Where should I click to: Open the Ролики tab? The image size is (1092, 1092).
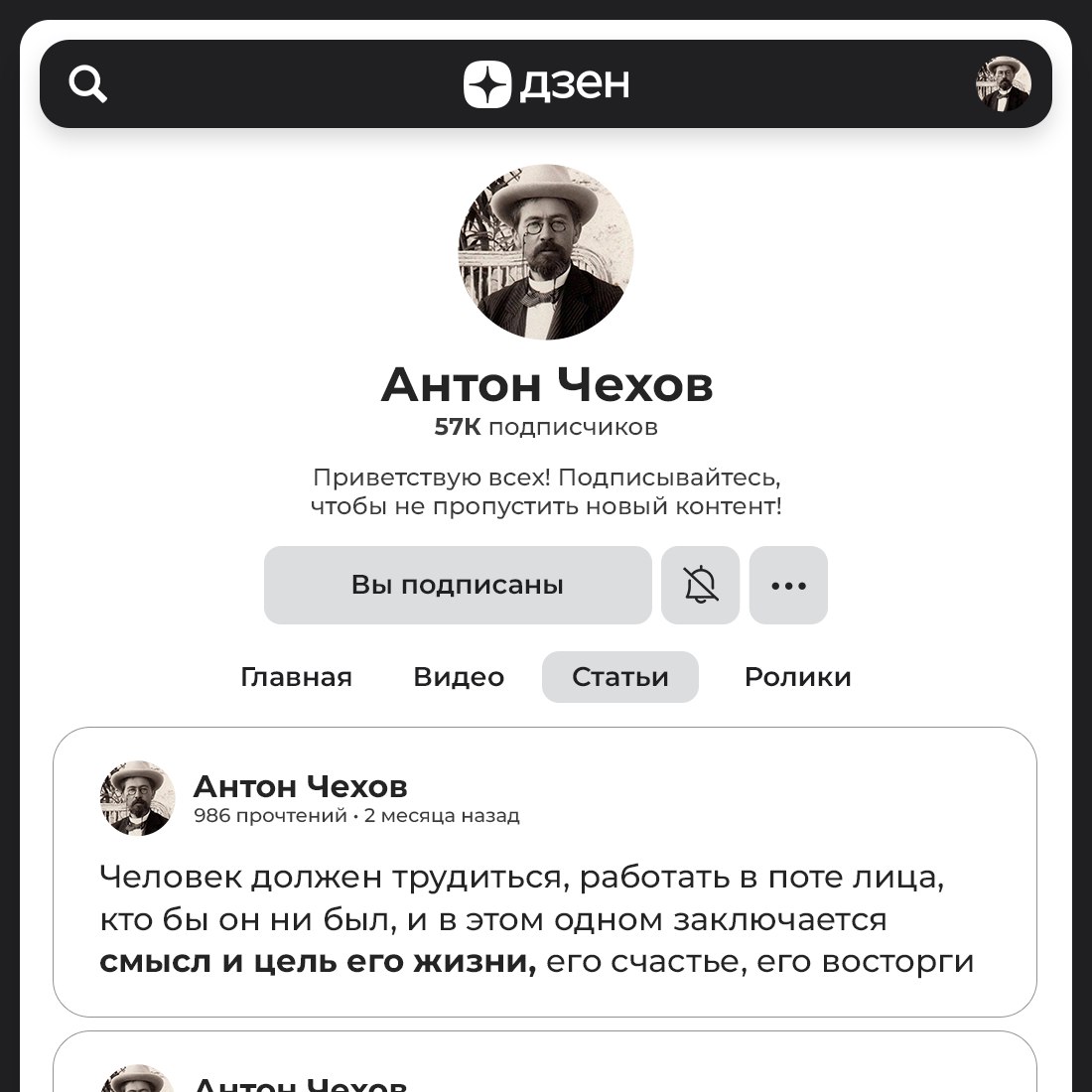coord(797,677)
